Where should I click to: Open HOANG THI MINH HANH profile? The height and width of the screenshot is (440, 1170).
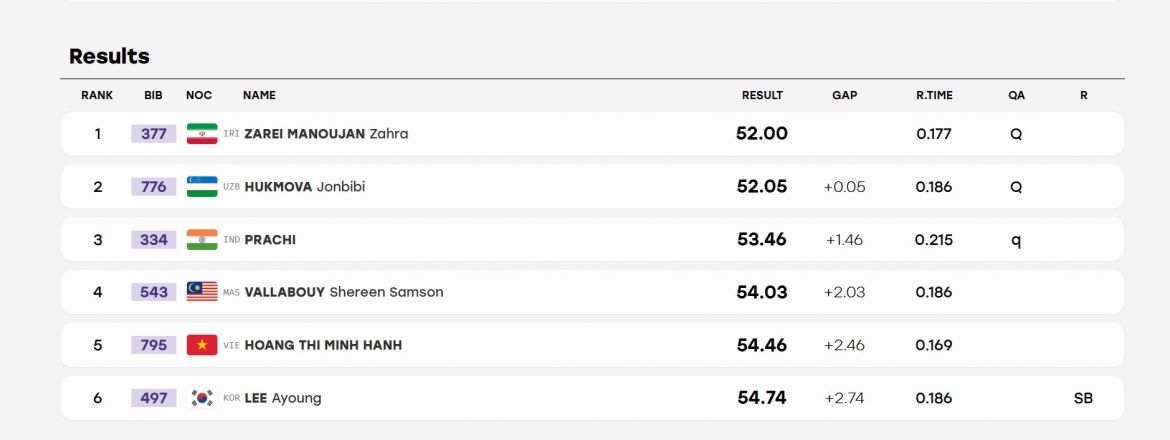point(323,345)
